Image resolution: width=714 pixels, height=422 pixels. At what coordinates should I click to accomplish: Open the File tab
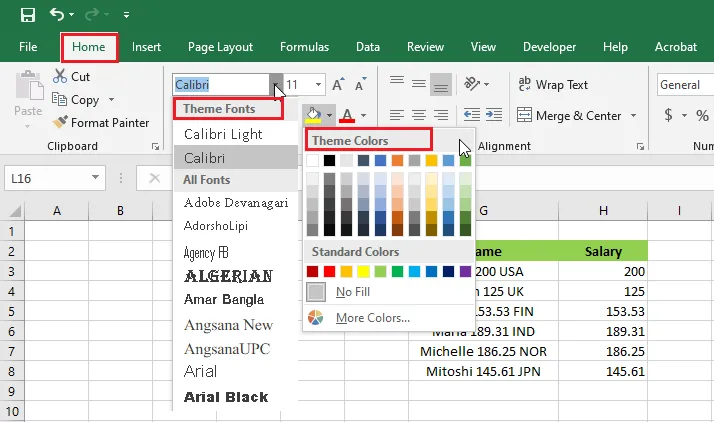[x=28, y=47]
